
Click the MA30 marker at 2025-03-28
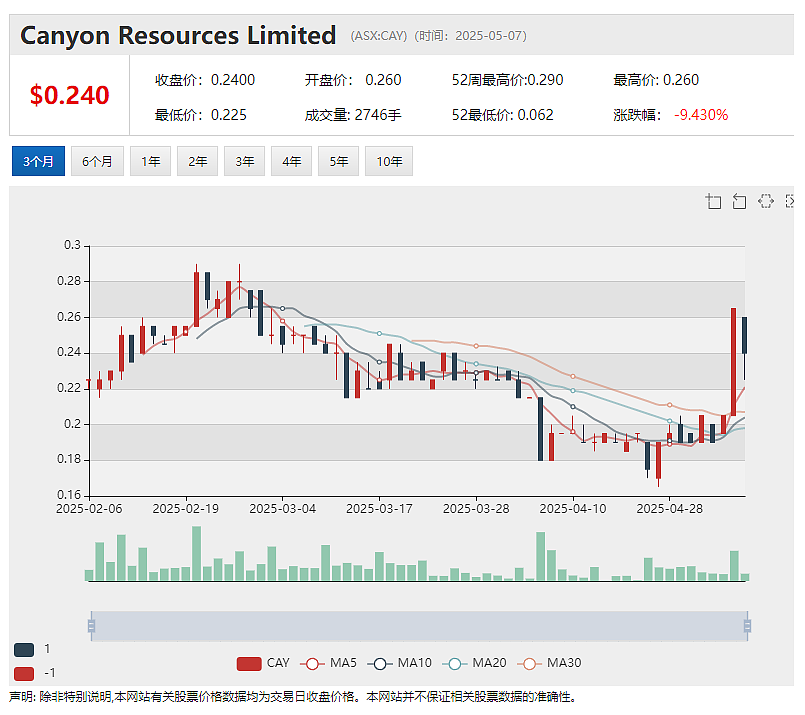pos(476,346)
